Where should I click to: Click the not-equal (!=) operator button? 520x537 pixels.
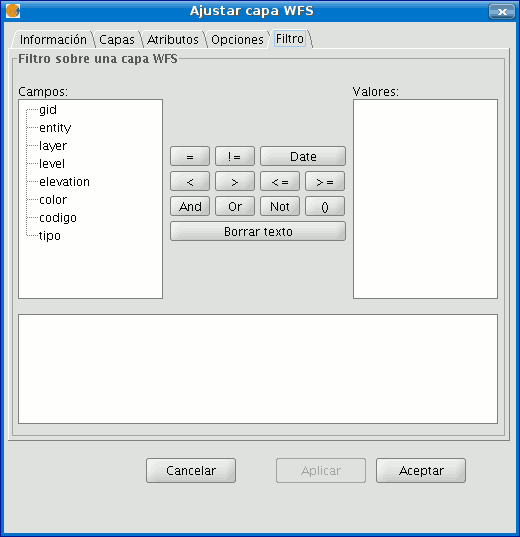coord(235,156)
